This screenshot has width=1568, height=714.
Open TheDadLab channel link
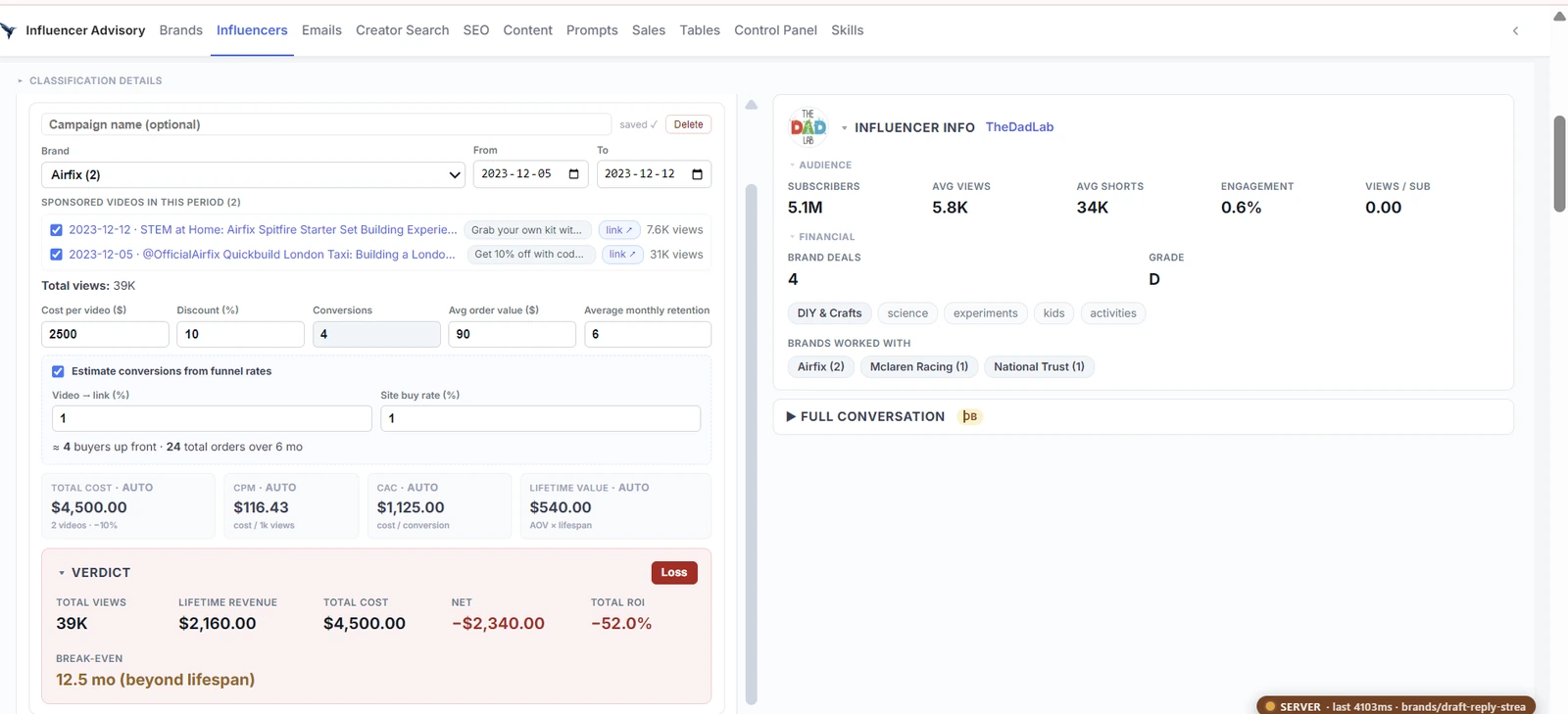(1019, 127)
